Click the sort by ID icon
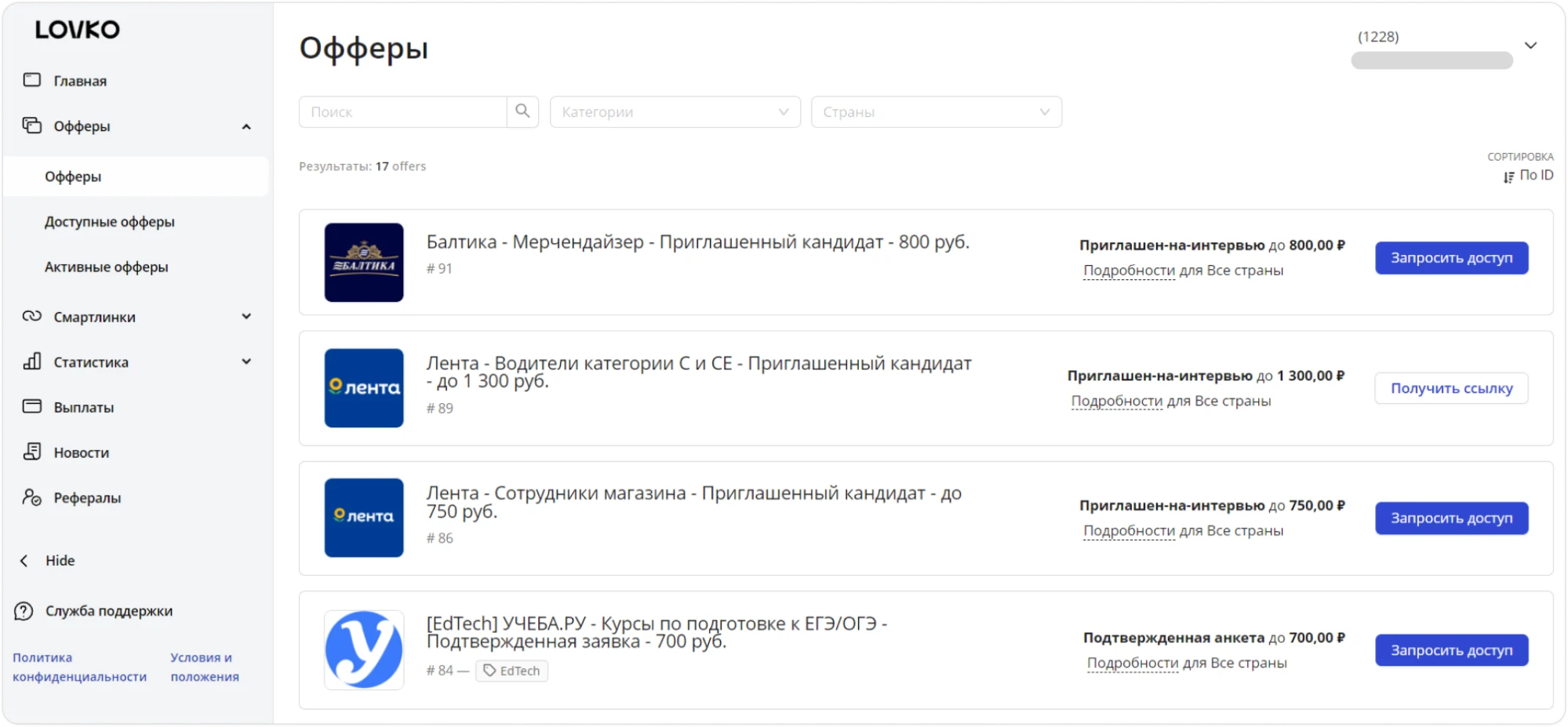This screenshot has width=1568, height=727. click(1509, 177)
